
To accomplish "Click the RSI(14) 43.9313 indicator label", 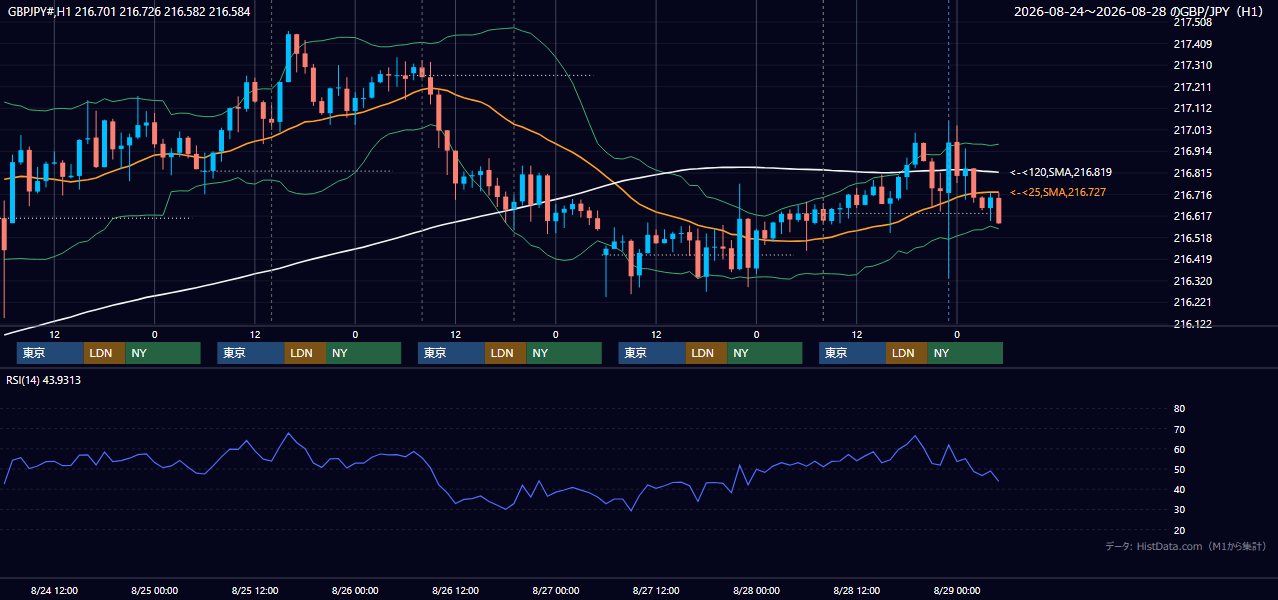I will (x=44, y=380).
